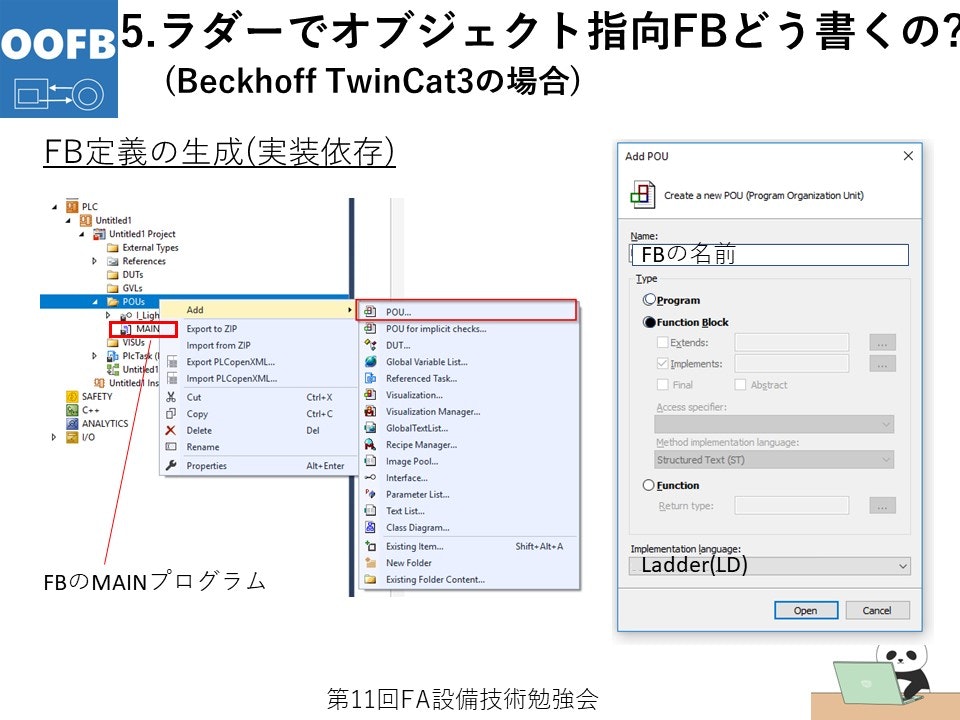Click browse button next to Implements
The height and width of the screenshot is (720, 960).
pos(882,364)
